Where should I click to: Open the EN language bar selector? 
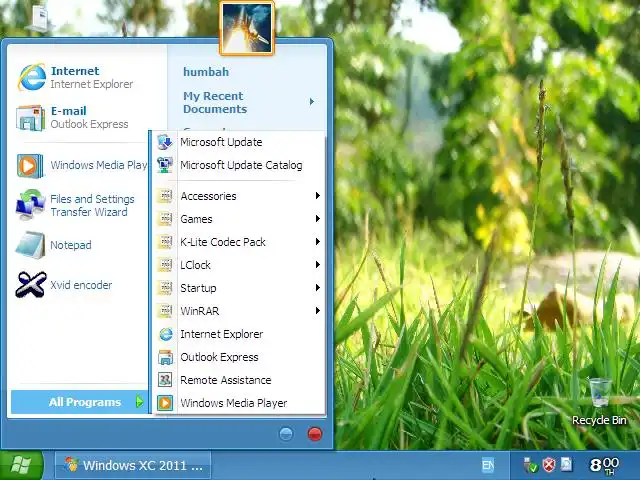click(488, 465)
